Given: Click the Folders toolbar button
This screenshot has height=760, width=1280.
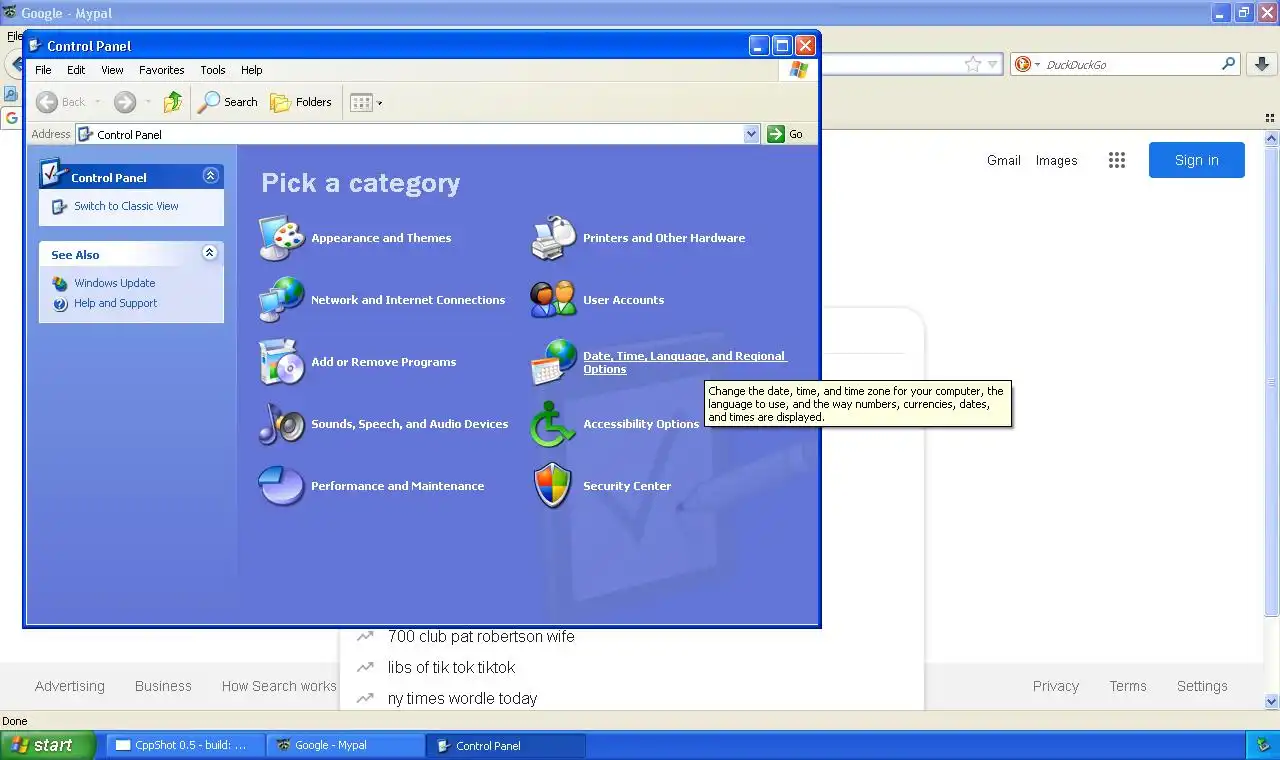Looking at the screenshot, I should coord(301,102).
